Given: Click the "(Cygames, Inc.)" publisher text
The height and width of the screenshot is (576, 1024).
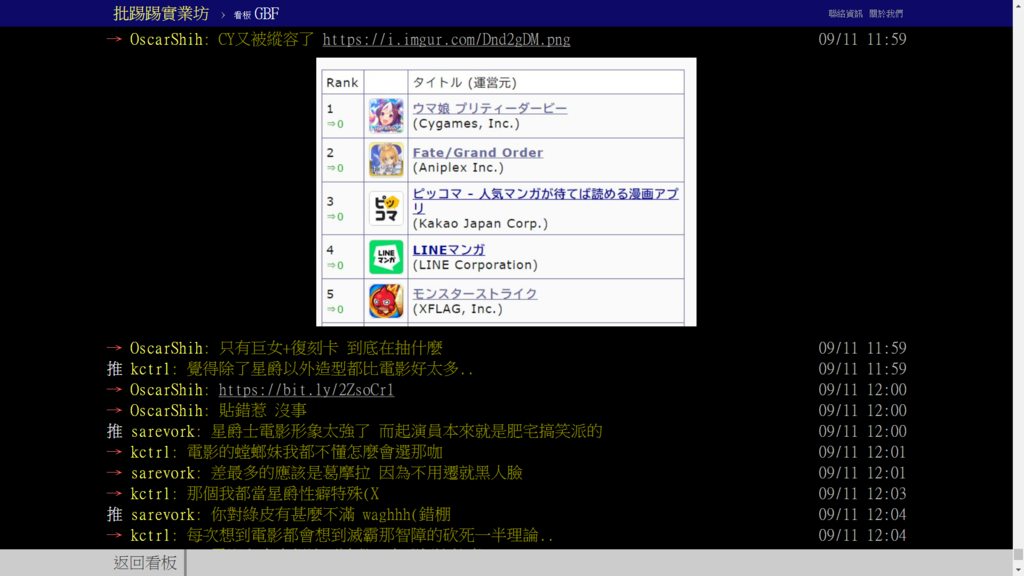Looking at the screenshot, I should [x=466, y=123].
